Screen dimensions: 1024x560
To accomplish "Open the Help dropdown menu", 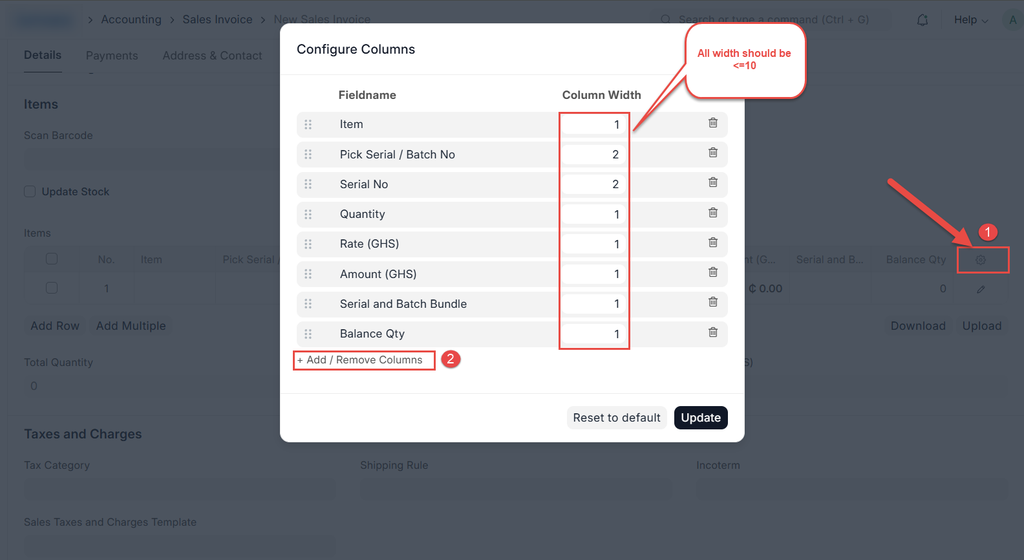I will pos(970,20).
